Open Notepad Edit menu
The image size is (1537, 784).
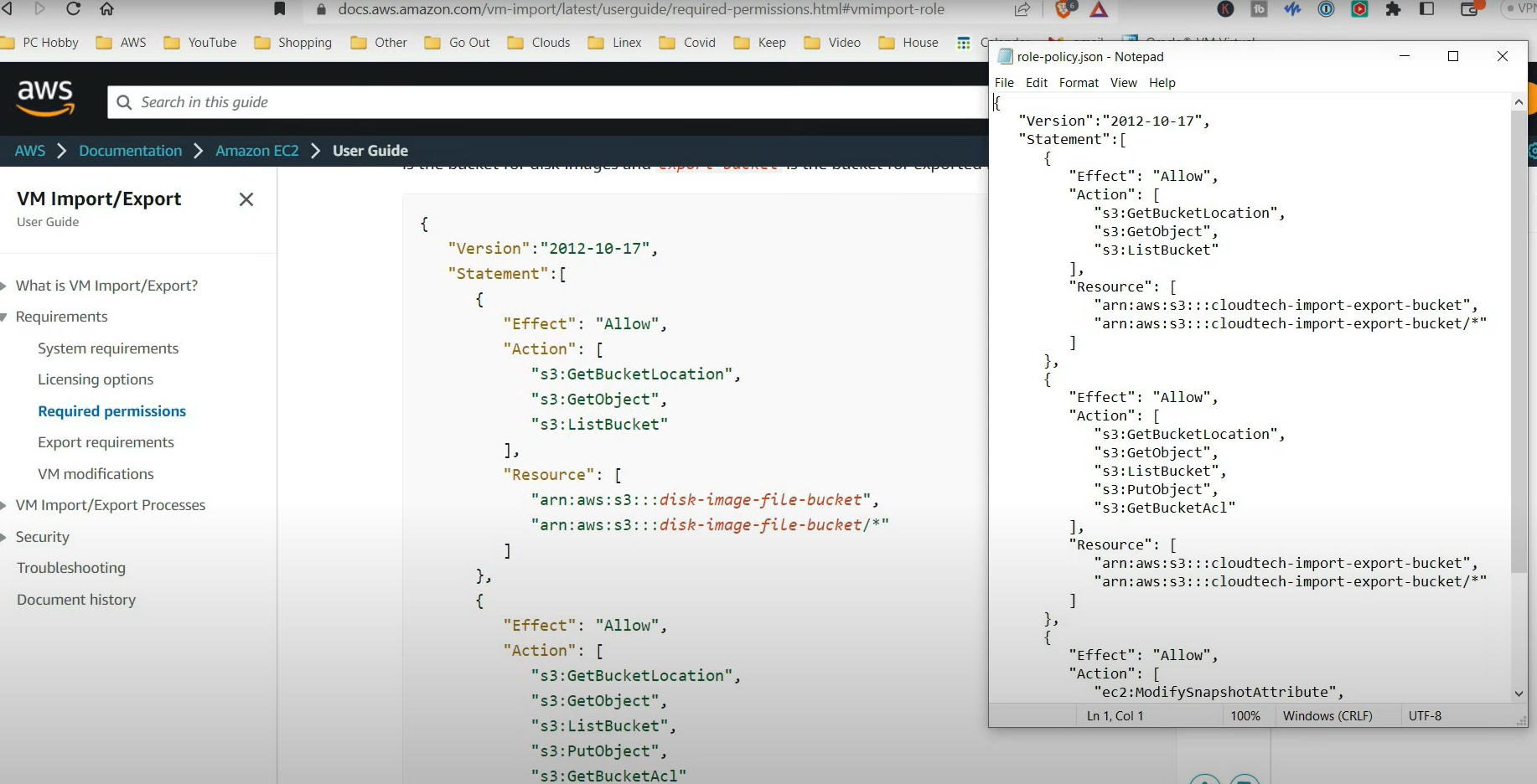[x=1037, y=83]
